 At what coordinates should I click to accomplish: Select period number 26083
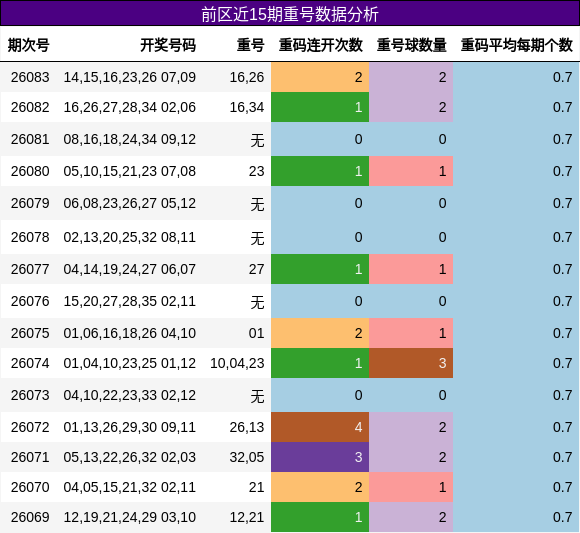point(30,77)
